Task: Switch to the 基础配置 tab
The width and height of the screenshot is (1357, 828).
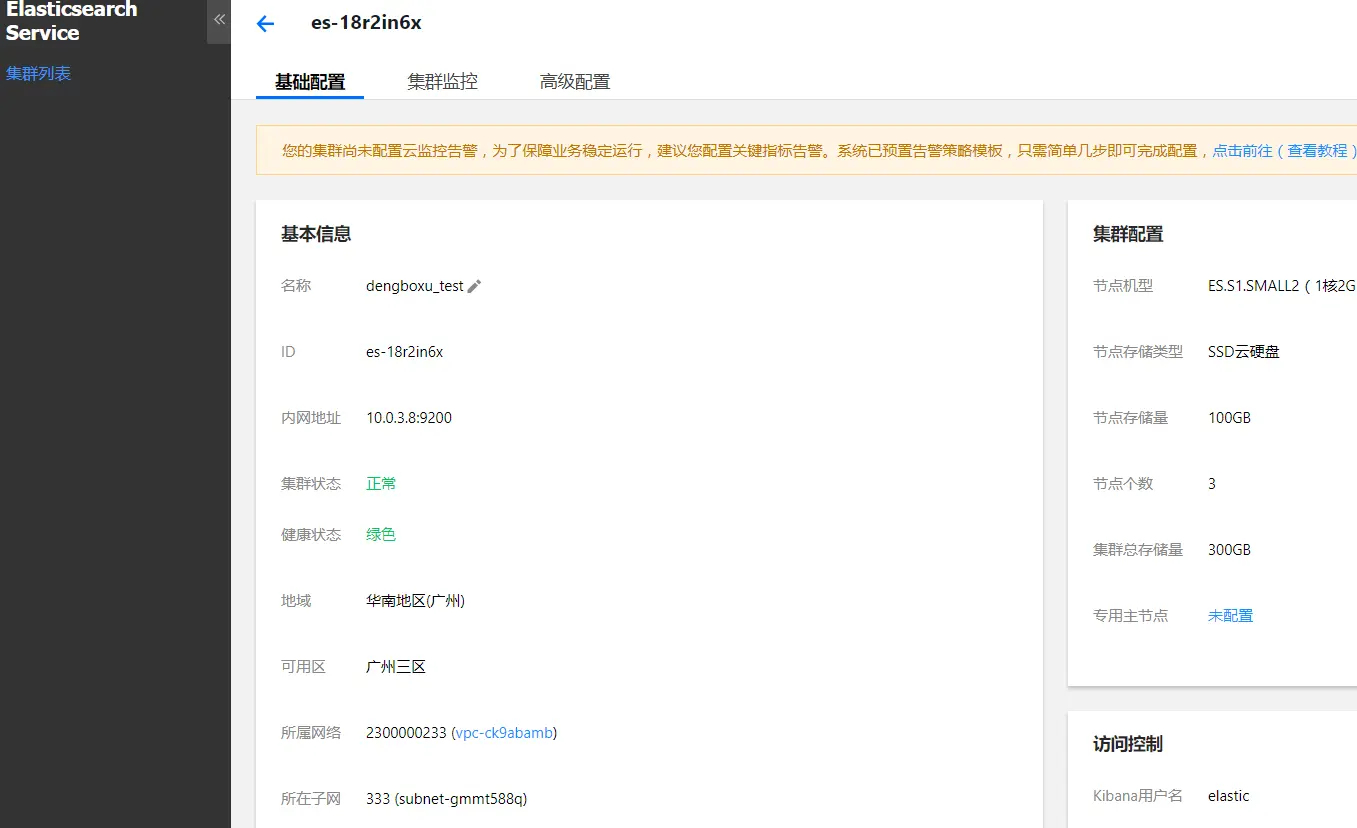Action: [310, 82]
